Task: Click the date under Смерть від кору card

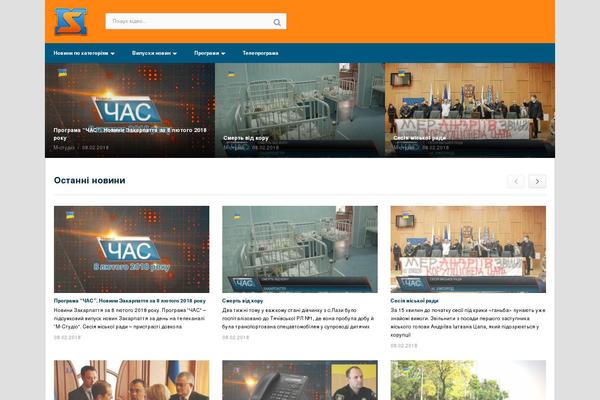Action: [236, 338]
